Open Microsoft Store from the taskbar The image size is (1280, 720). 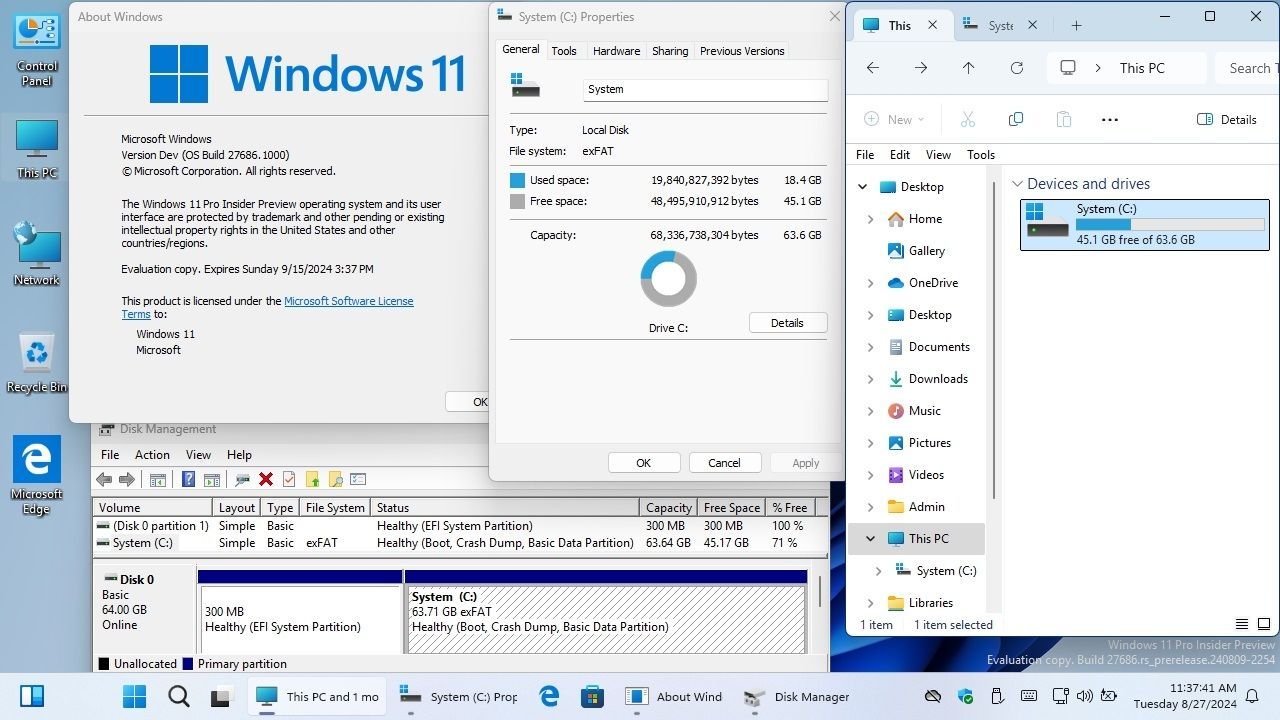pyautogui.click(x=593, y=697)
